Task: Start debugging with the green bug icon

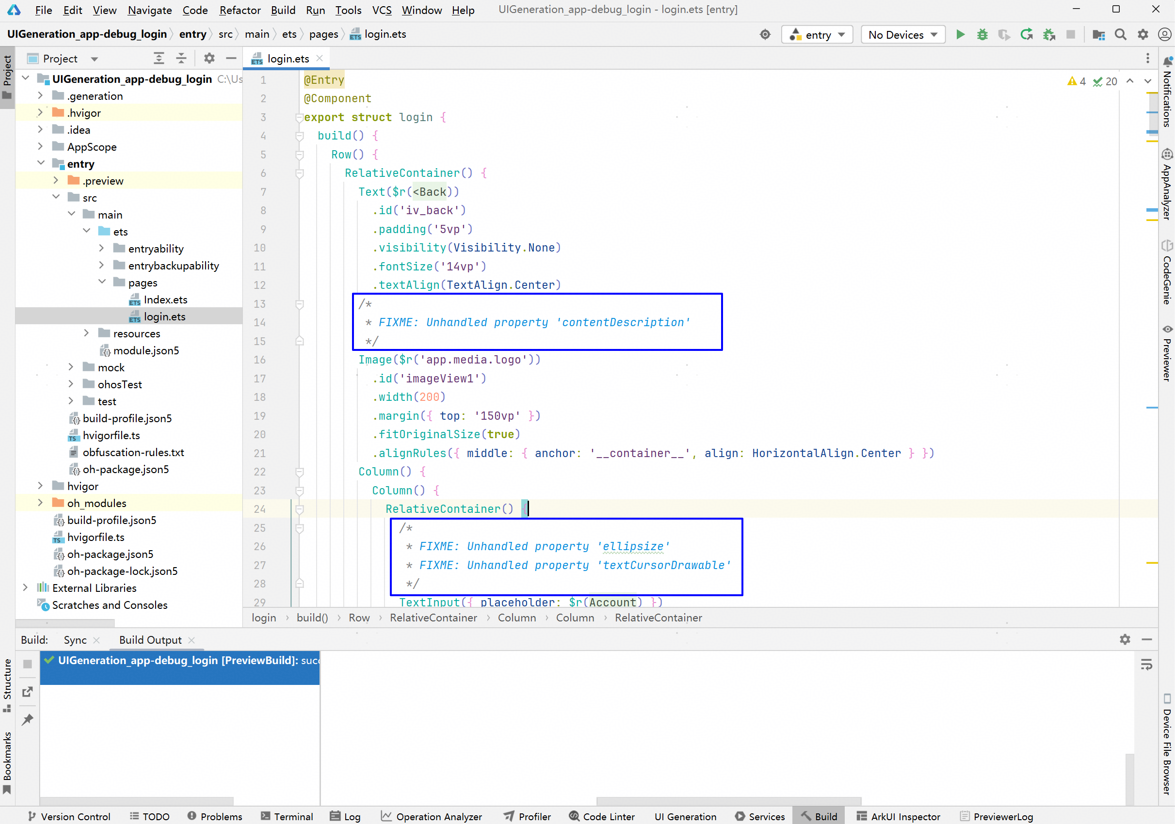Action: click(x=982, y=35)
